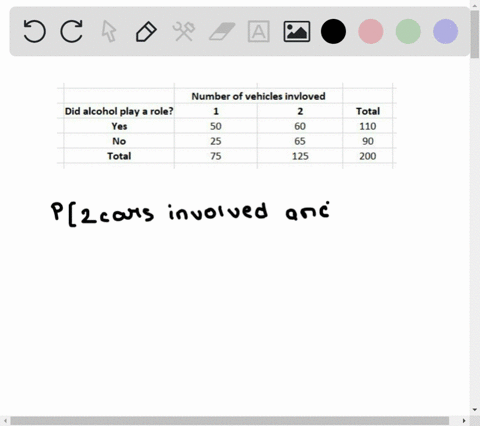
Task: Set pen color to pink
Action: coord(371,31)
